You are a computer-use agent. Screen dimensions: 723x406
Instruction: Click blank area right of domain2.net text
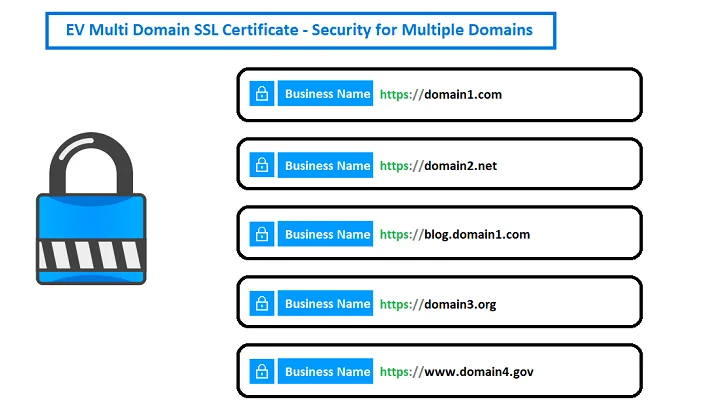coord(570,166)
